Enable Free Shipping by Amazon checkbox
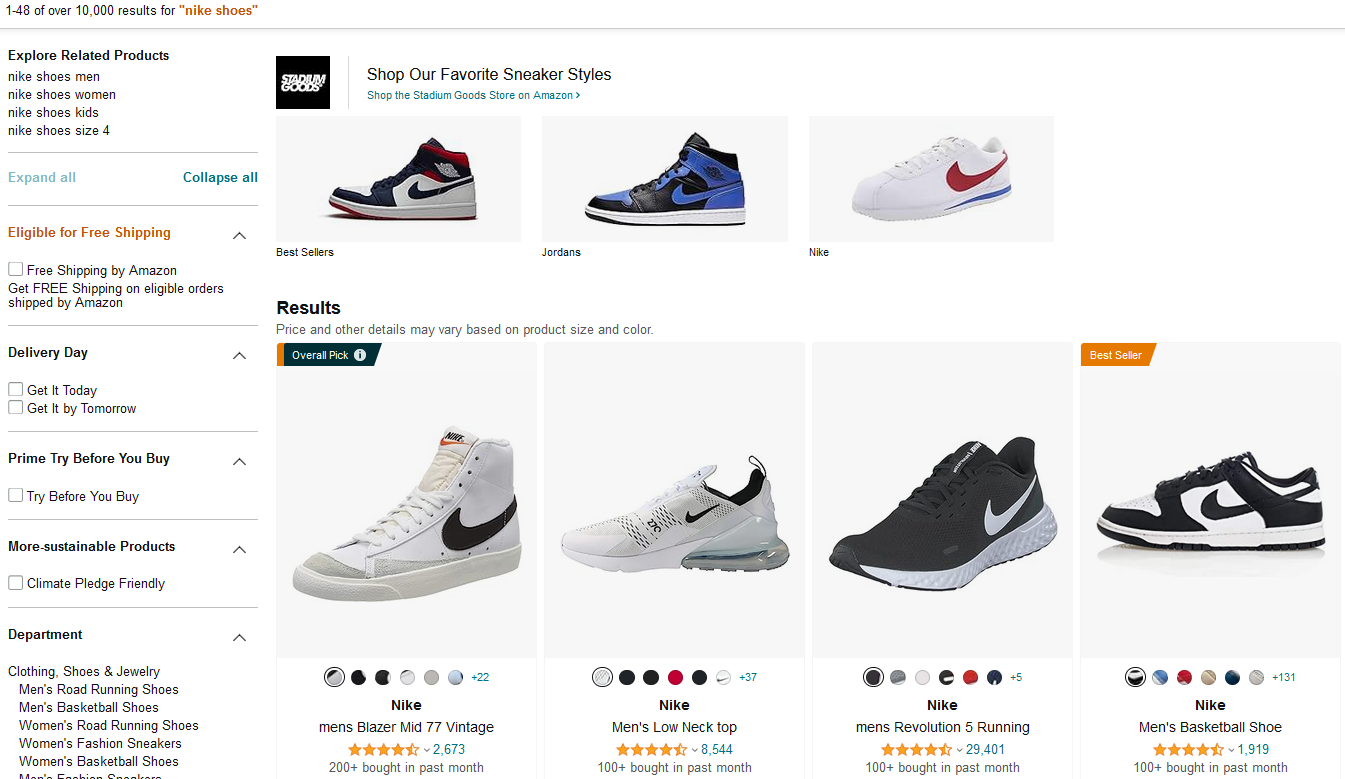The image size is (1345, 779). click(x=16, y=270)
